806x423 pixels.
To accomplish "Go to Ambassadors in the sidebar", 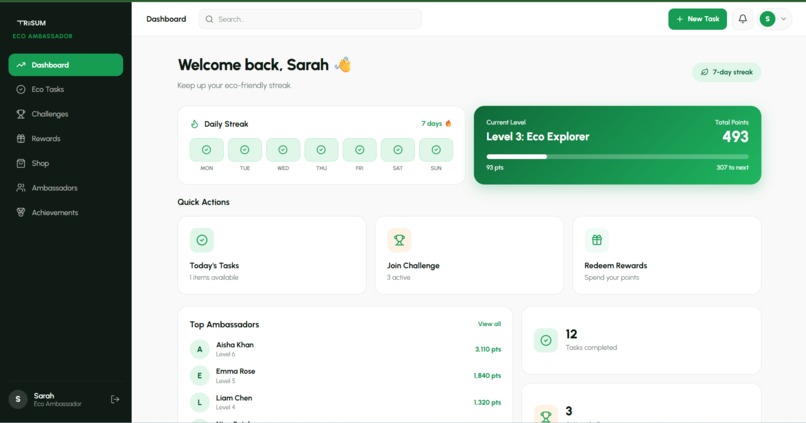I will [66, 188].
